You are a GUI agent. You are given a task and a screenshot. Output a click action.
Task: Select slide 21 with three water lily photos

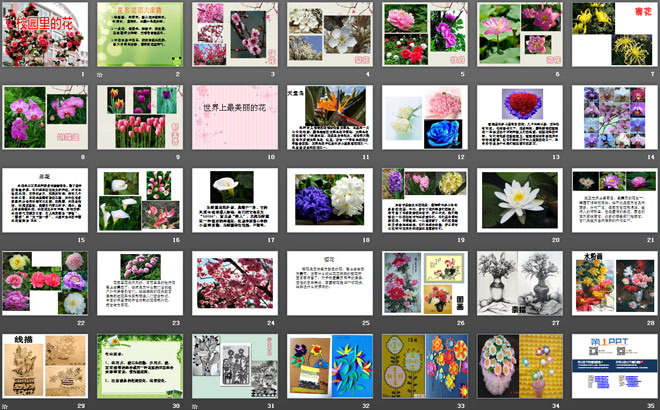(x=615, y=200)
